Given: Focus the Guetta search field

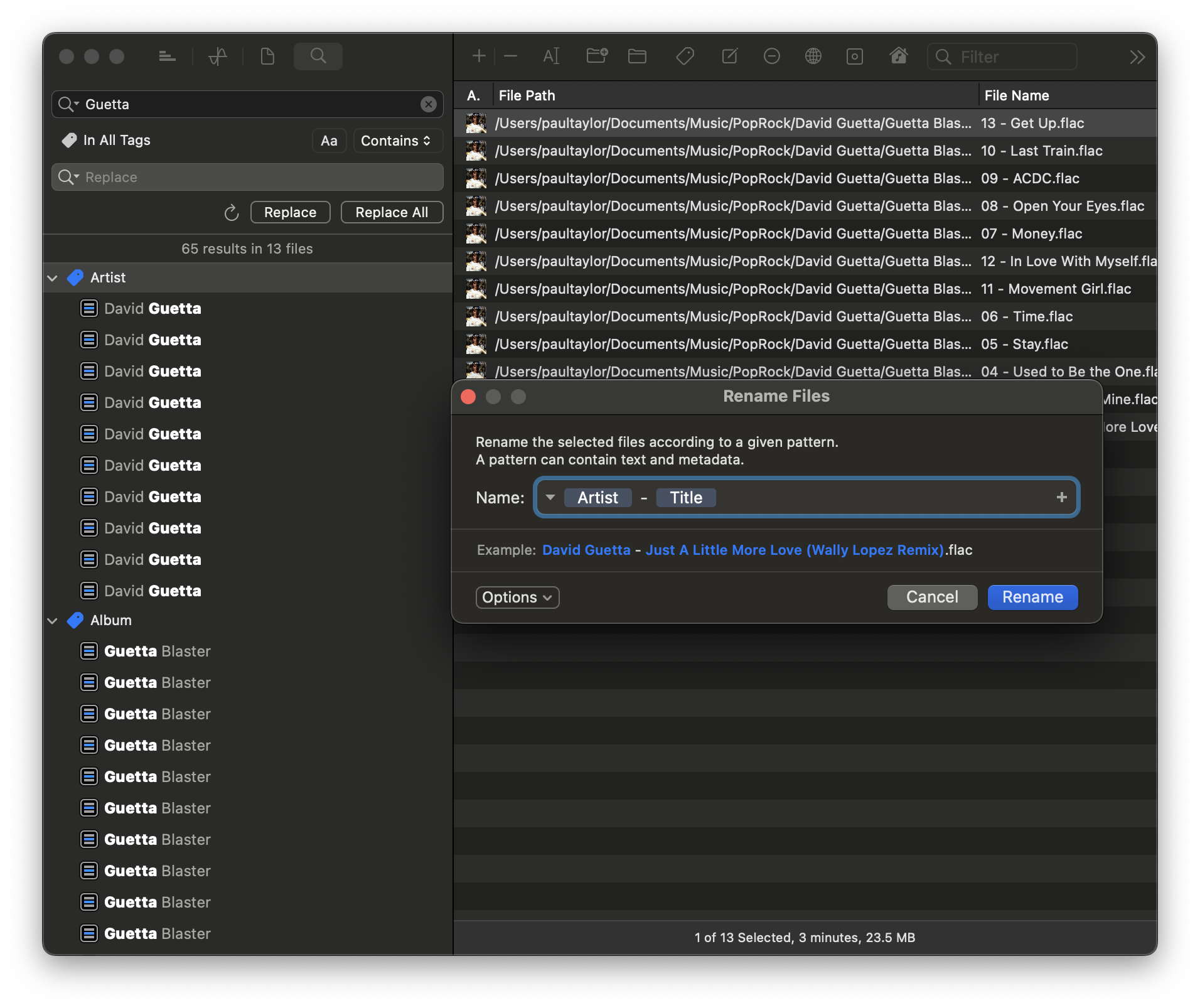Looking at the screenshot, I should (247, 104).
